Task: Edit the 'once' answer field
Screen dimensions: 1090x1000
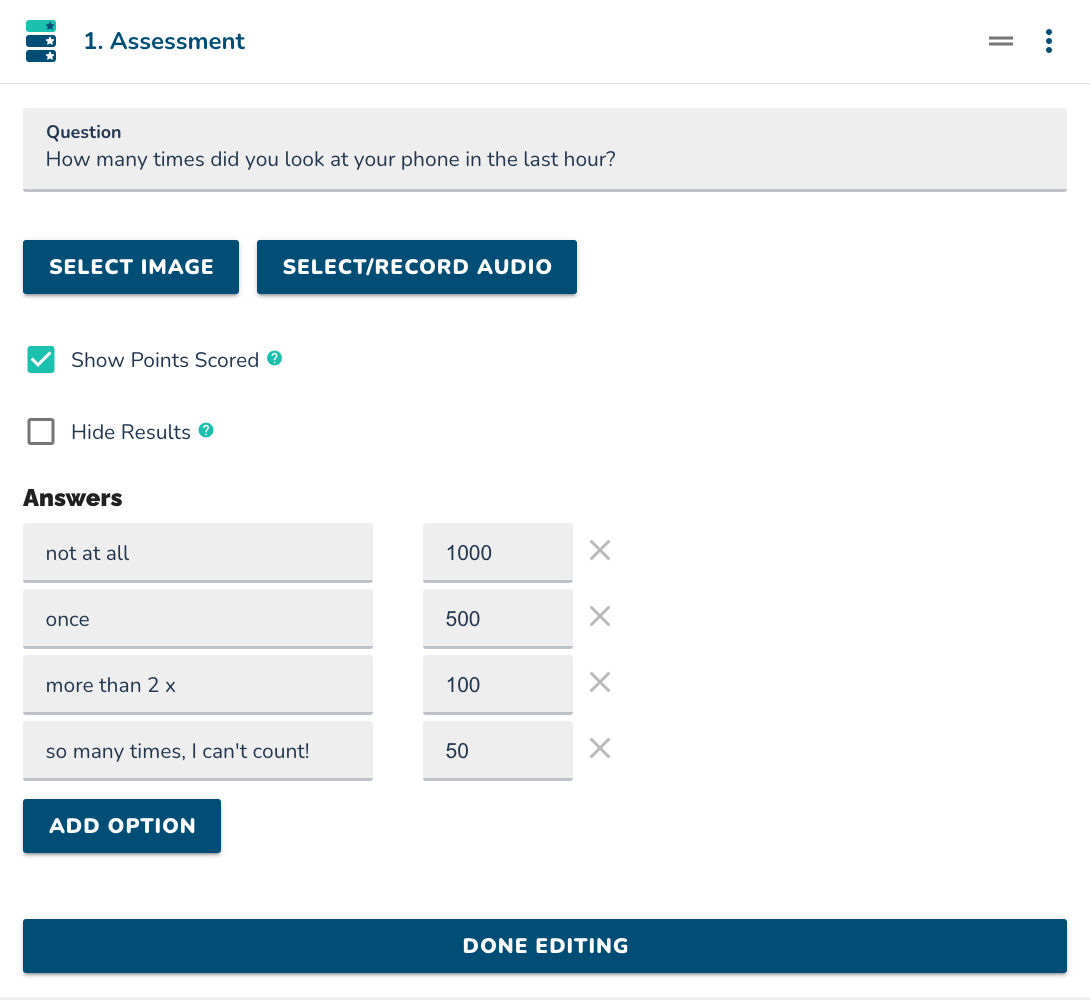Action: coord(198,619)
